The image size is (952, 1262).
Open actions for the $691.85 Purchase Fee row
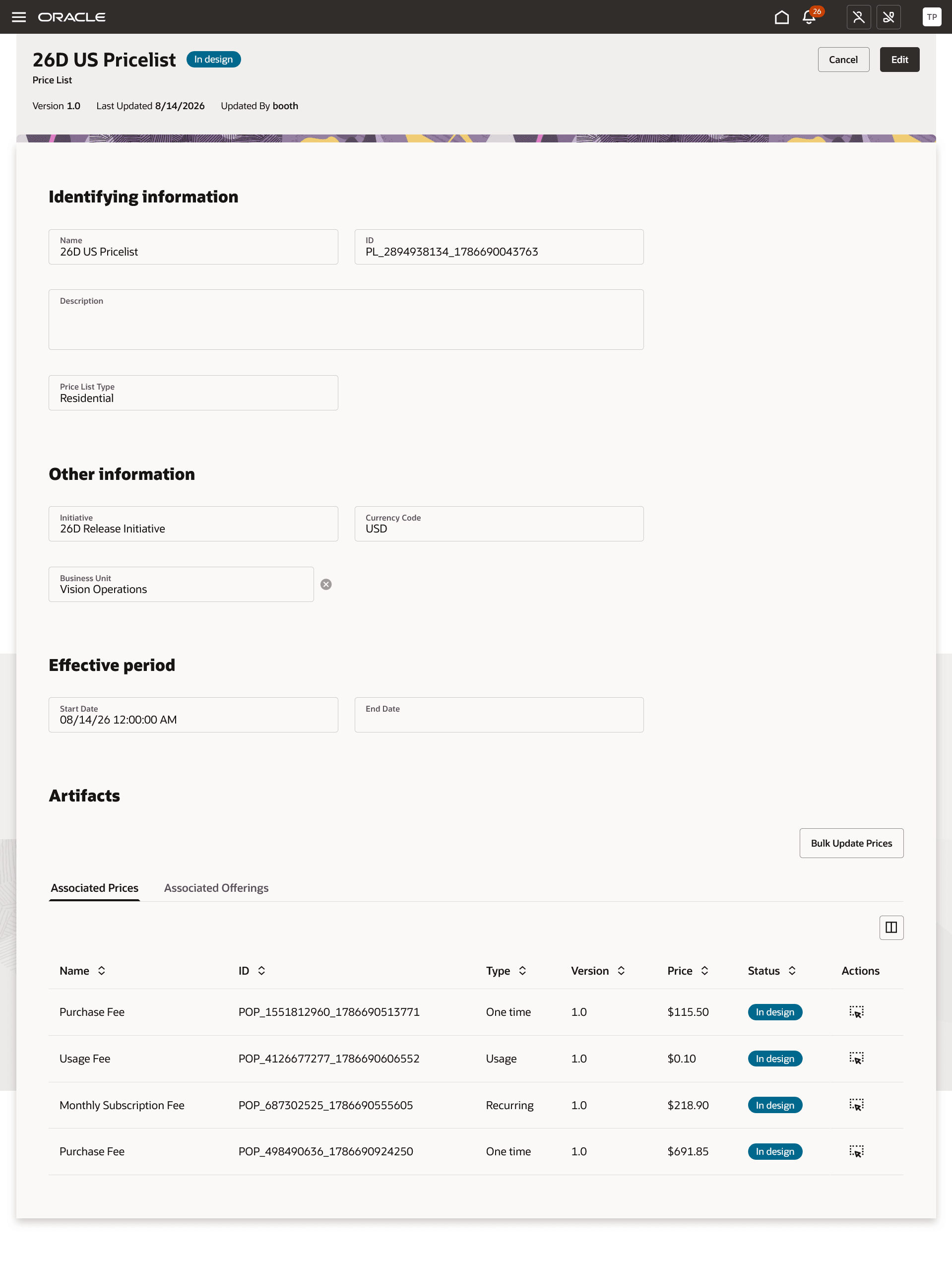point(856,1152)
